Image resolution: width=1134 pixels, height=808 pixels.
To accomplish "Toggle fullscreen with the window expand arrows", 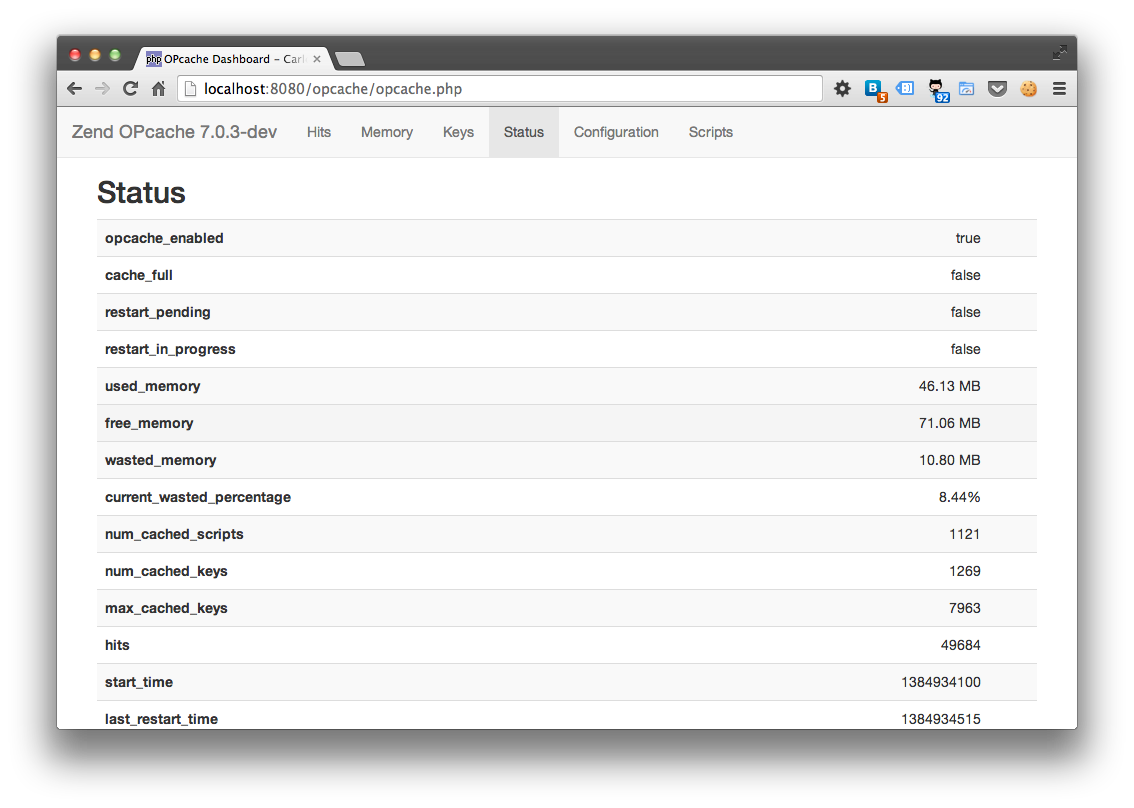I will [x=1060, y=52].
